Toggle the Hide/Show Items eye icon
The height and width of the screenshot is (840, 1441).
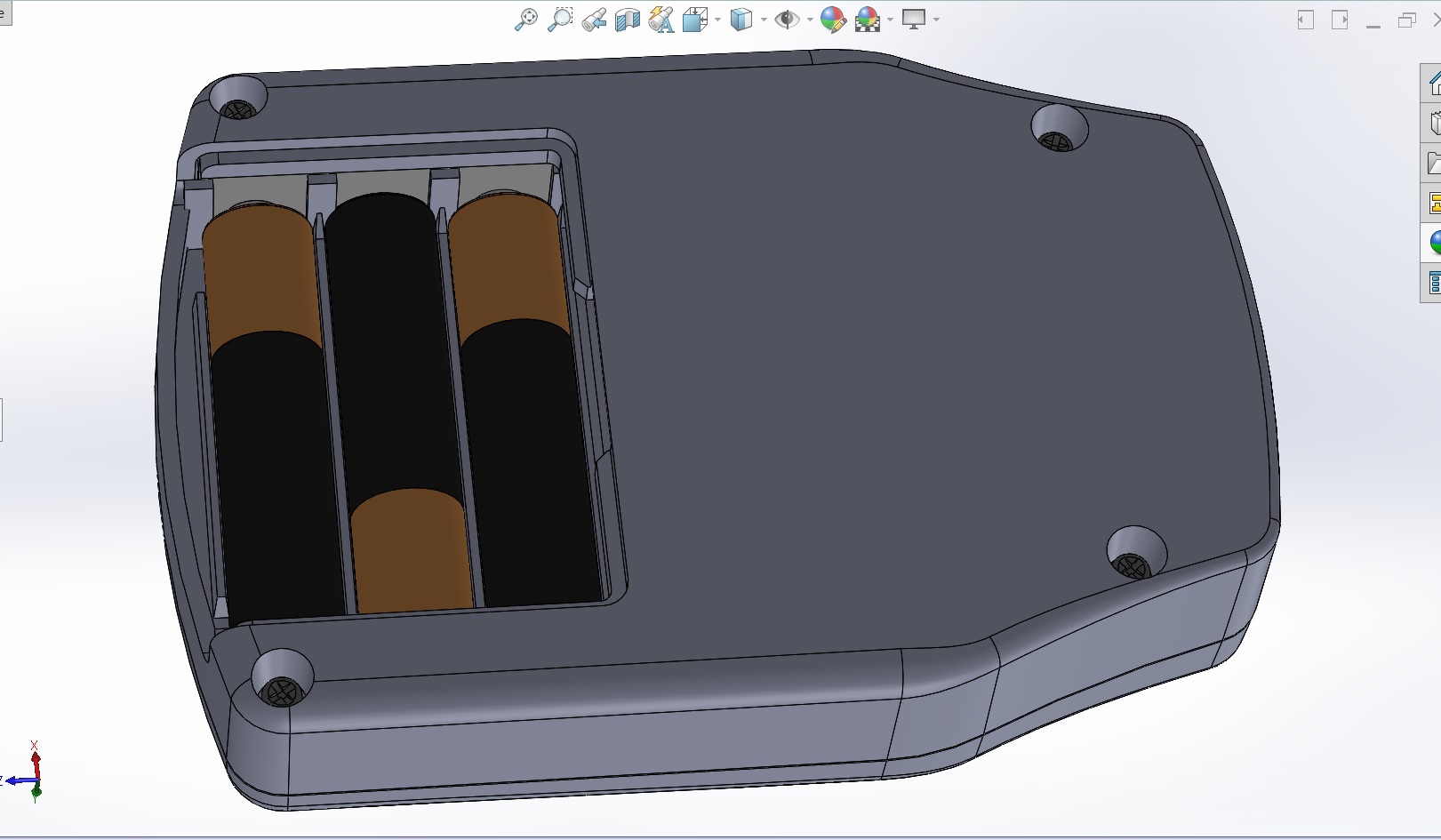coord(787,20)
